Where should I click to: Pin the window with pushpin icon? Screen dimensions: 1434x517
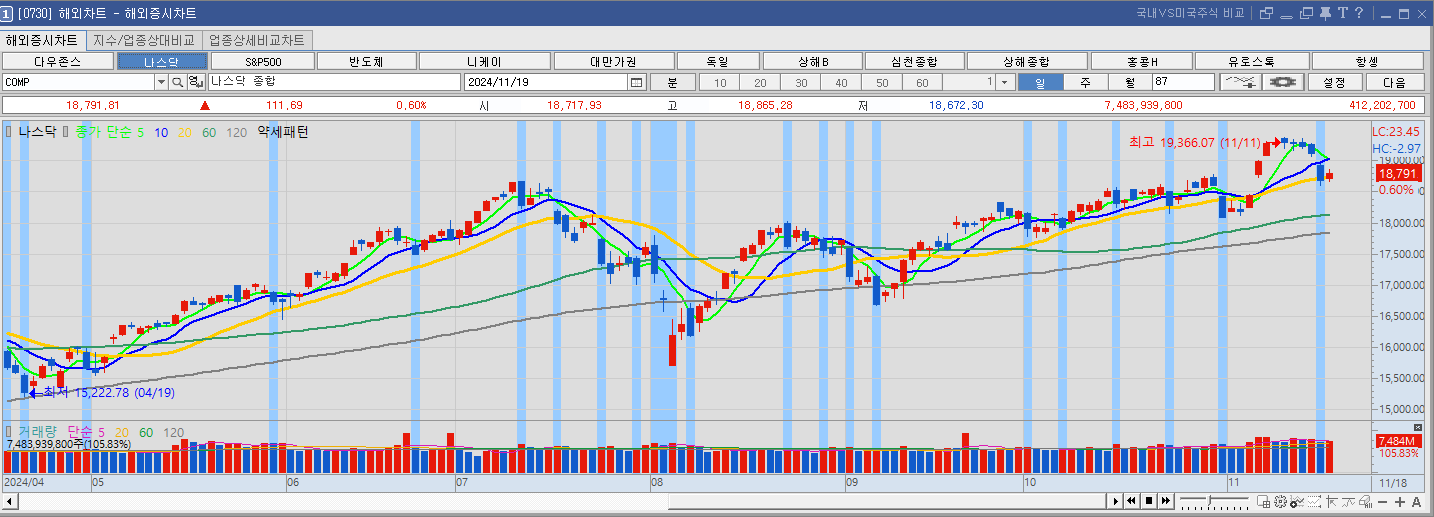click(x=1325, y=13)
